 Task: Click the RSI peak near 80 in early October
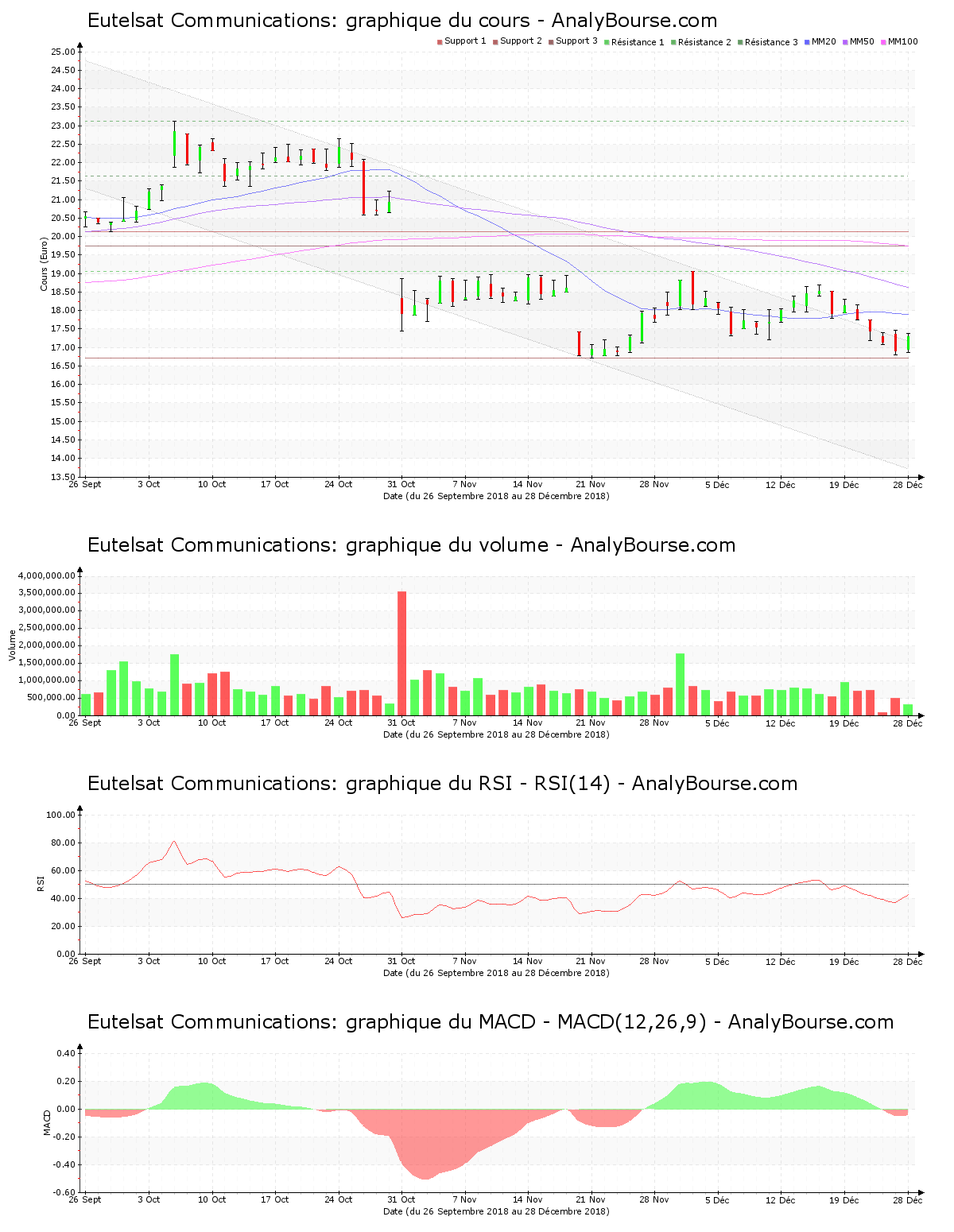click(x=174, y=841)
